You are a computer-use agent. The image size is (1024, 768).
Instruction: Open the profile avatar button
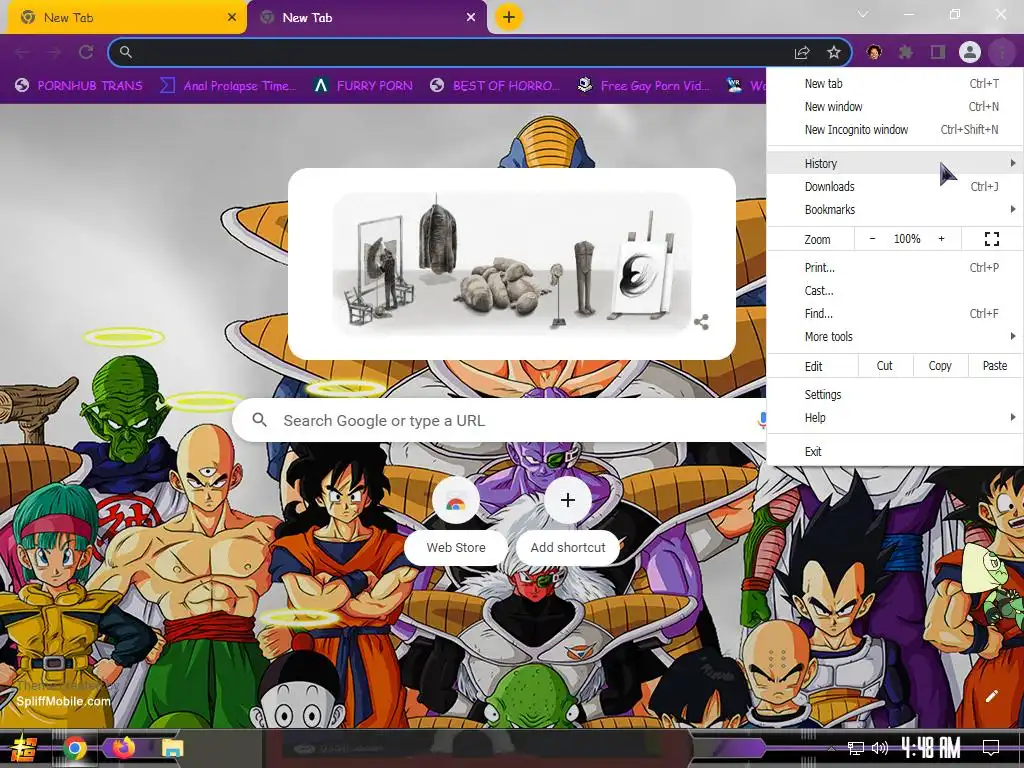point(970,52)
